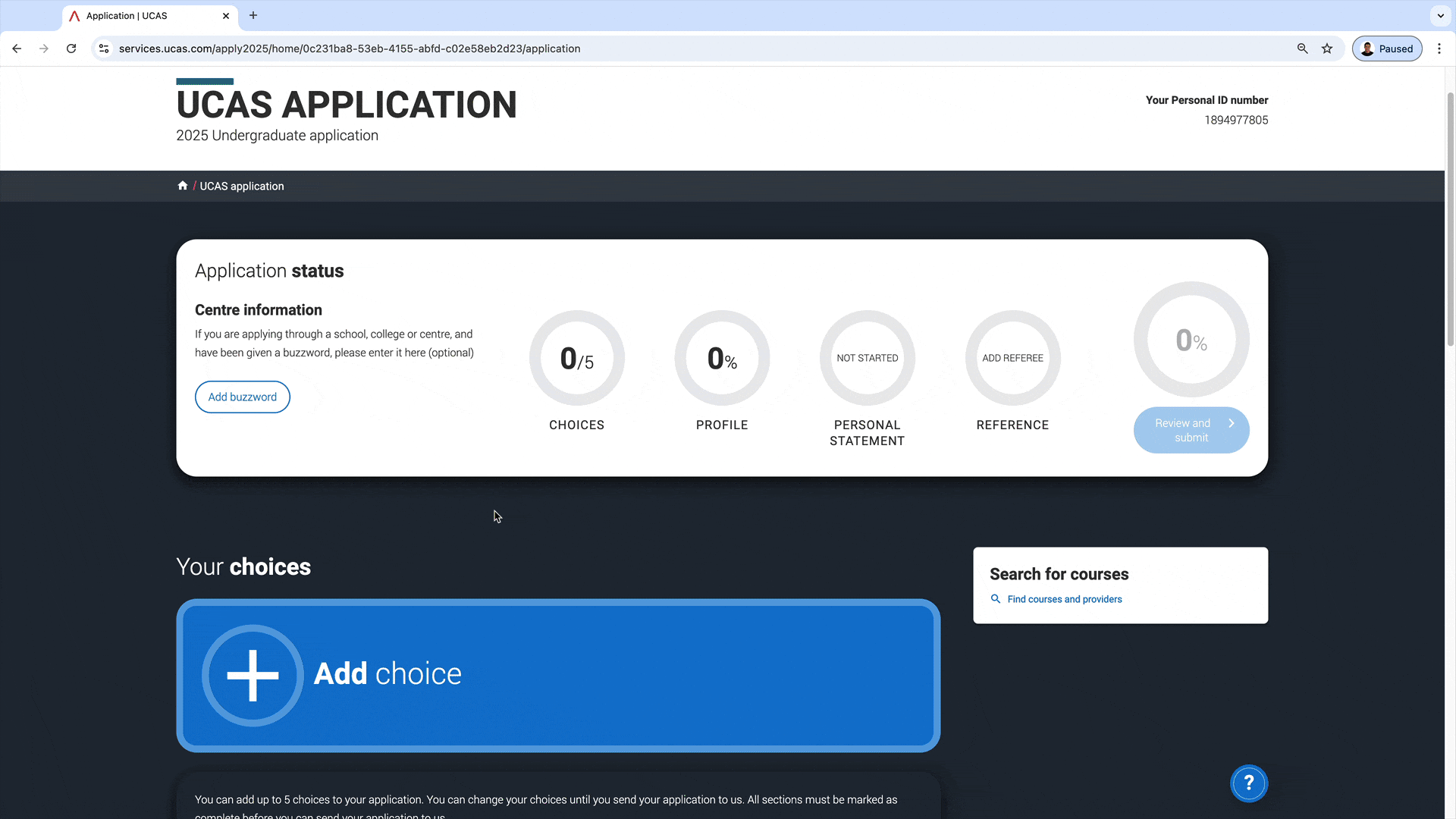The width and height of the screenshot is (1456, 819).
Task: Close the Application | UCAS tab
Action: pyautogui.click(x=226, y=15)
